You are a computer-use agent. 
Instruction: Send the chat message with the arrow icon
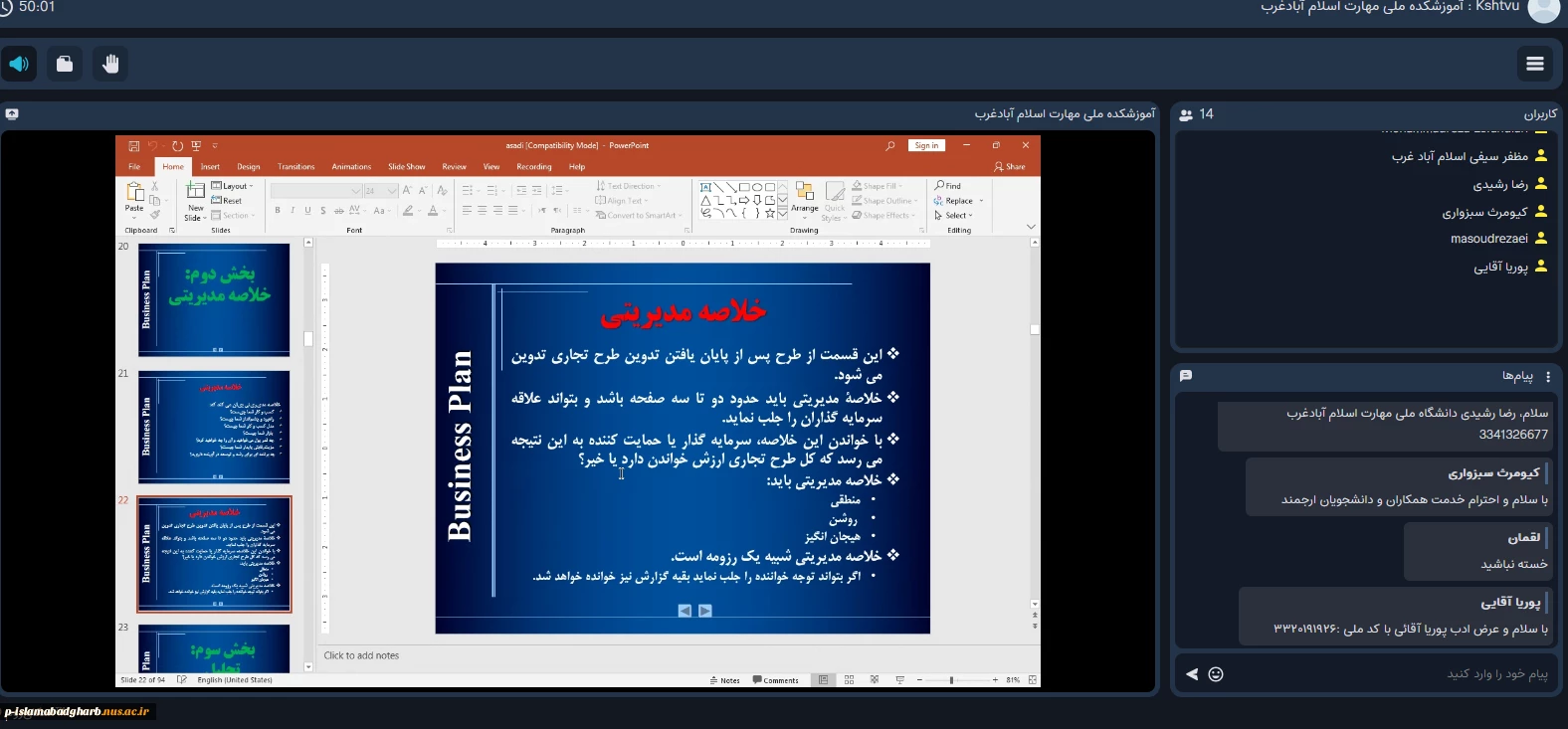(1192, 674)
